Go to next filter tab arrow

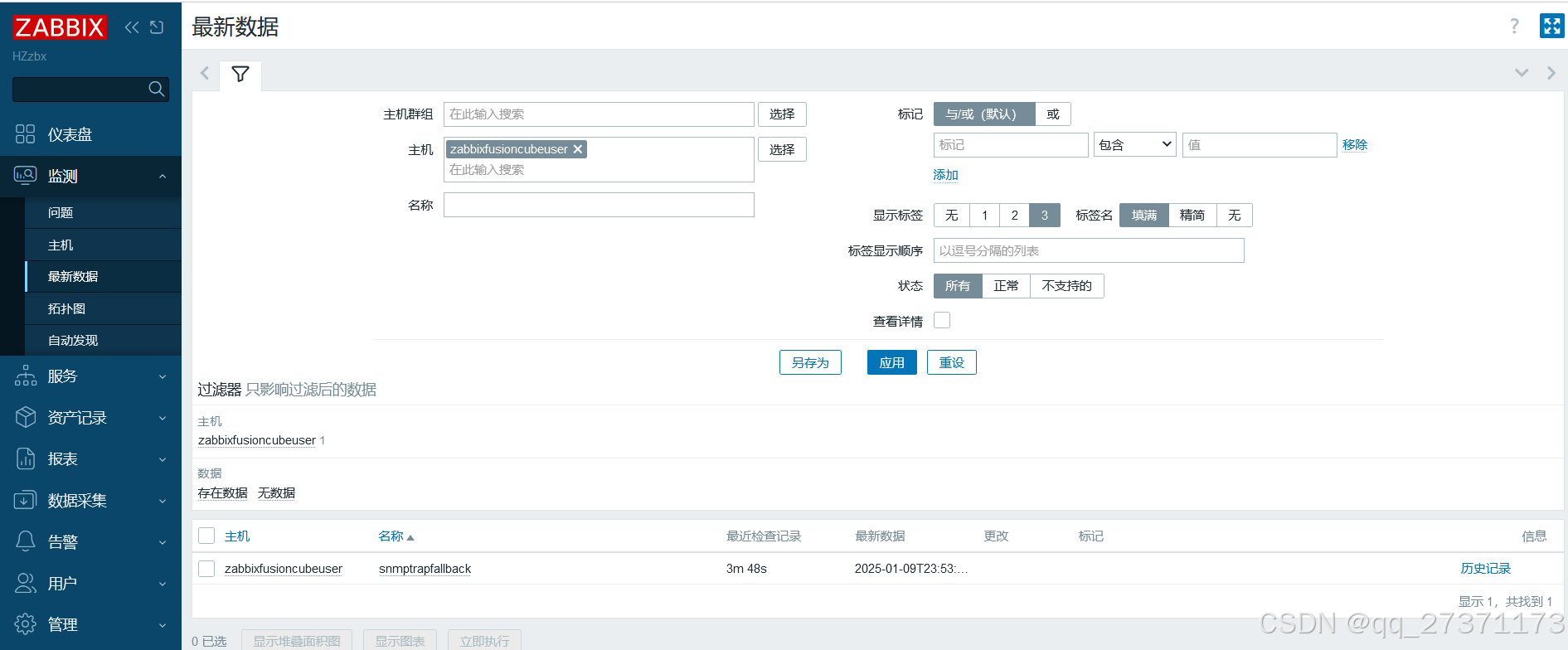pyautogui.click(x=1551, y=73)
